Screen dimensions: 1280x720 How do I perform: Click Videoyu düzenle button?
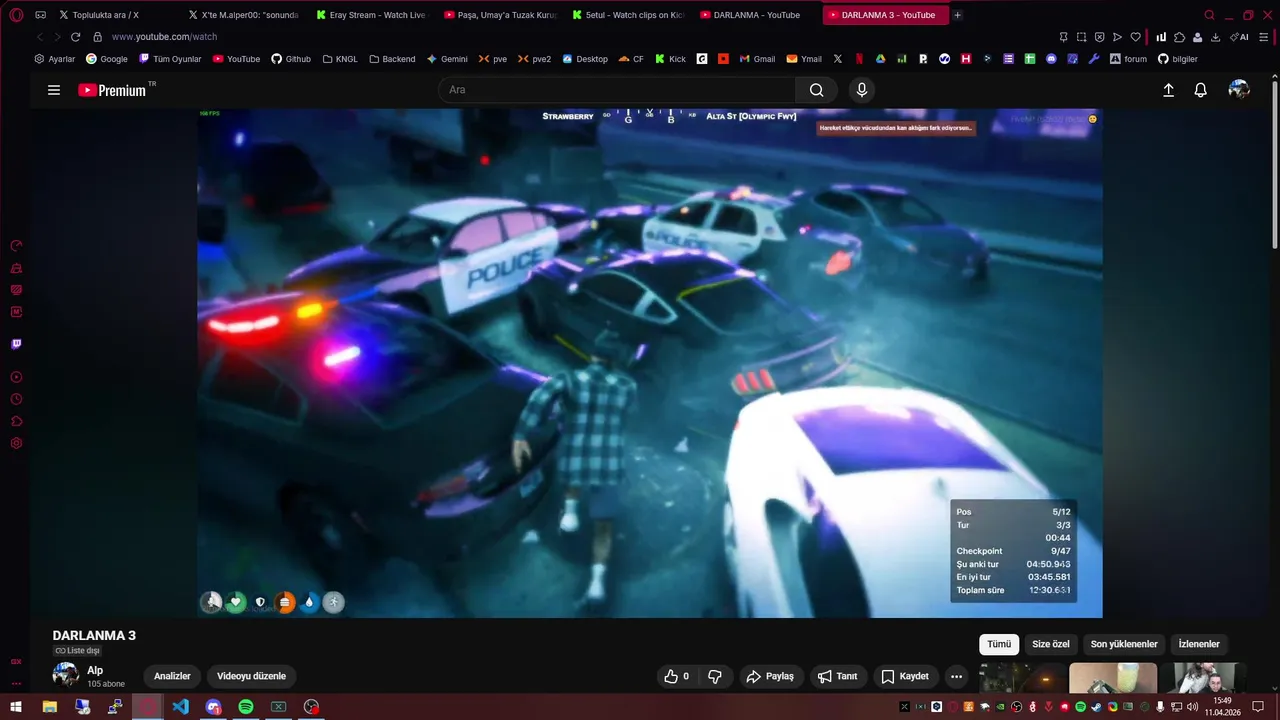251,677
